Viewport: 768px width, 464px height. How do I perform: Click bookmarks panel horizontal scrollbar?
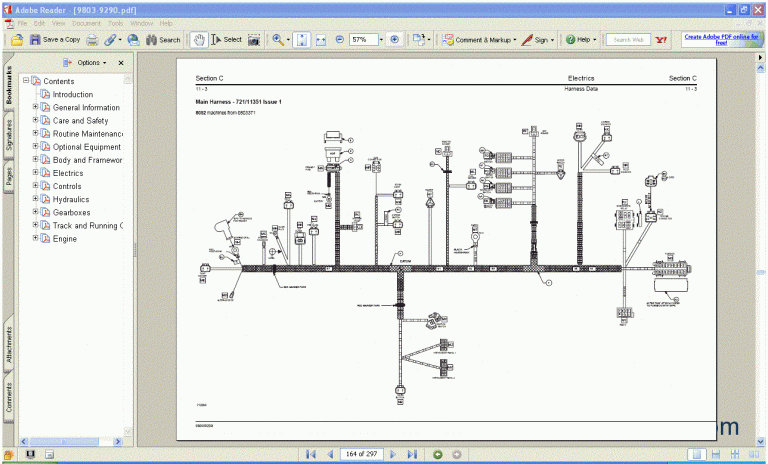tap(71, 441)
